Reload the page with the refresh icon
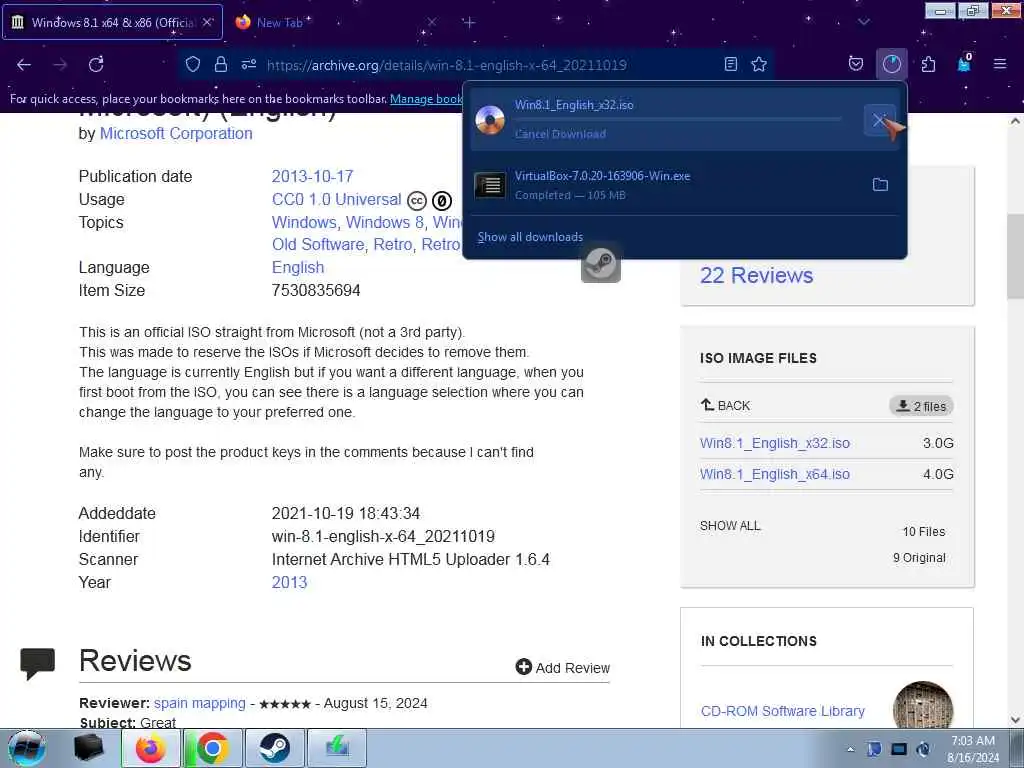 click(96, 65)
